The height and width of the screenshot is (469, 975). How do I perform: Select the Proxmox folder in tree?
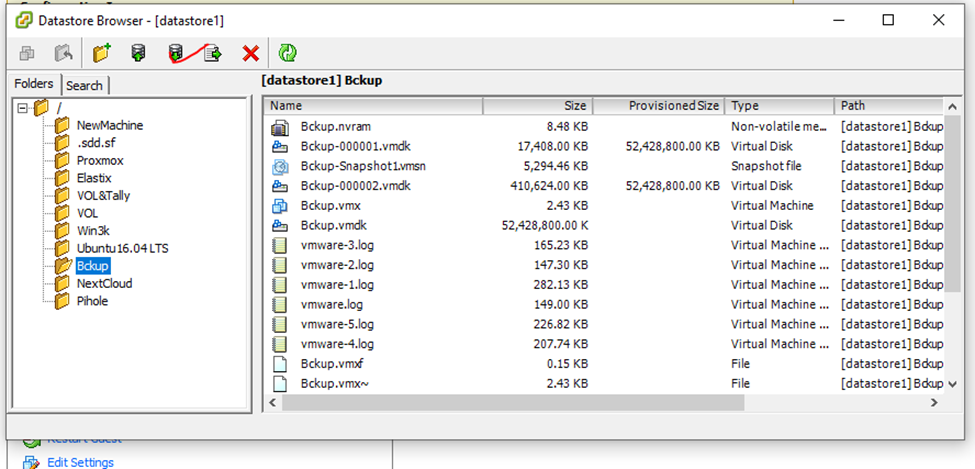[99, 160]
